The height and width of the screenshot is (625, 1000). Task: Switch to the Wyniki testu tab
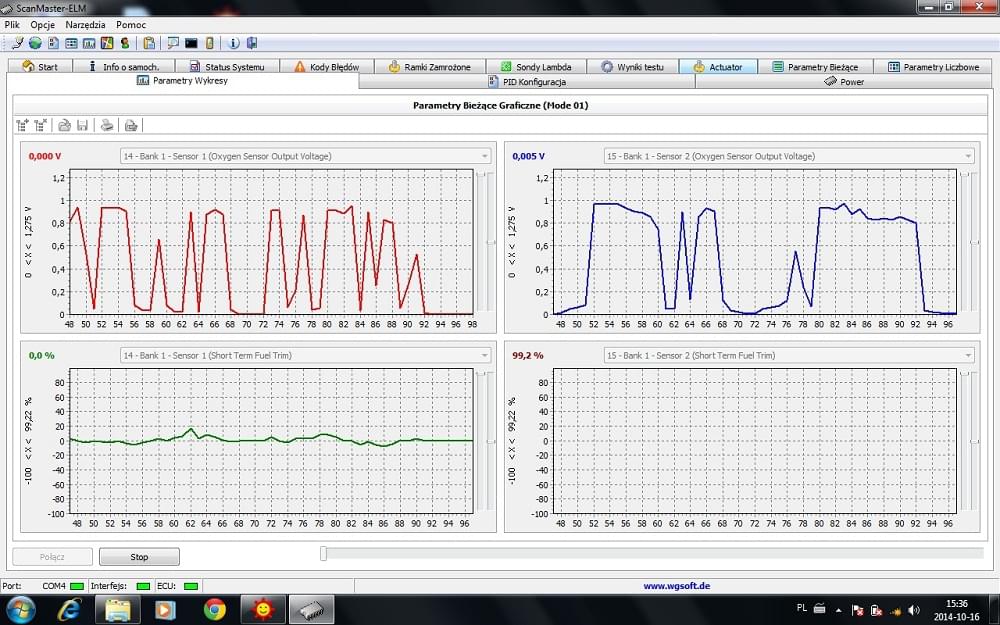coord(632,66)
